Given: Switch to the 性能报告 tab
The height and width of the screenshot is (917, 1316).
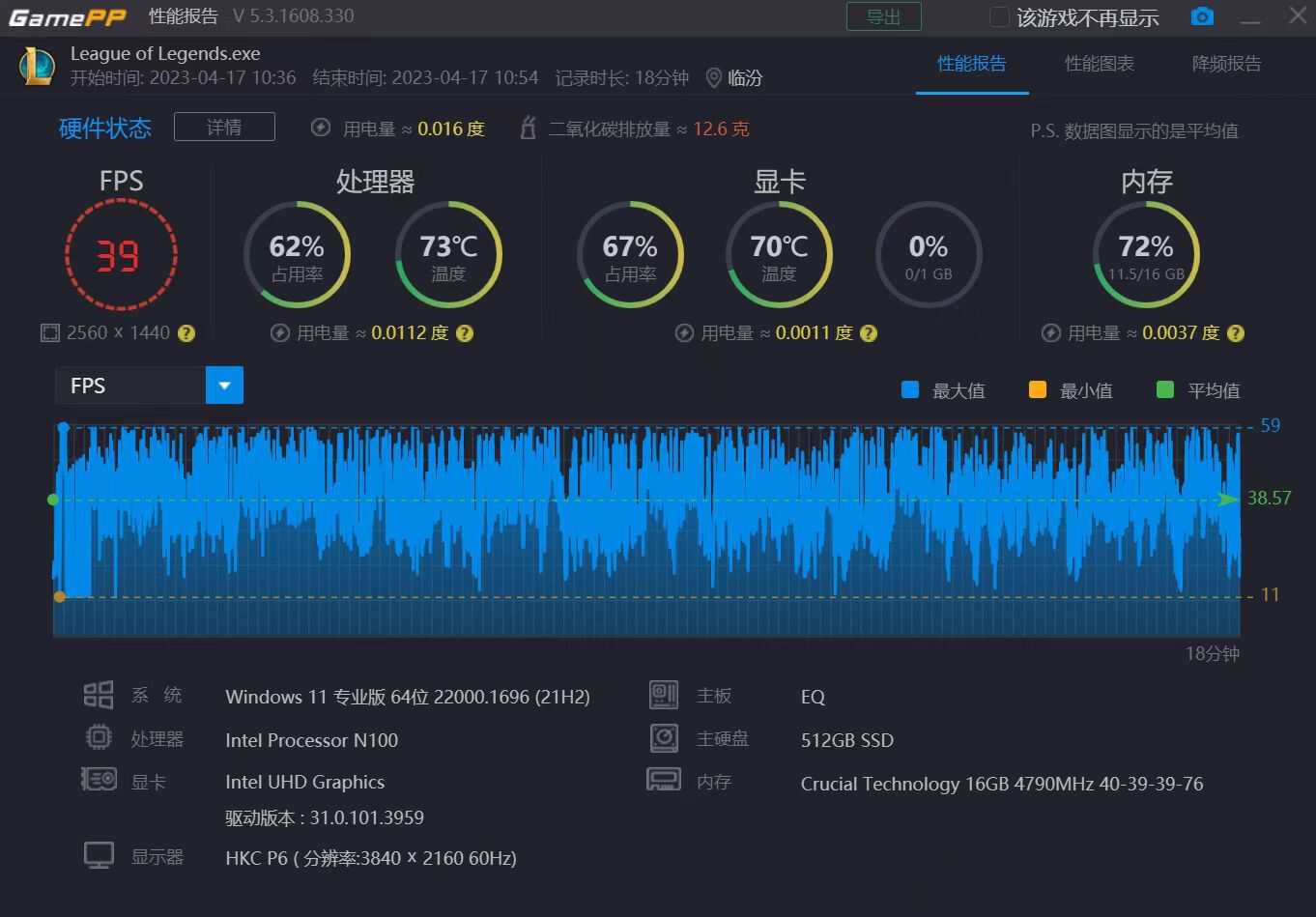Looking at the screenshot, I should 972,64.
